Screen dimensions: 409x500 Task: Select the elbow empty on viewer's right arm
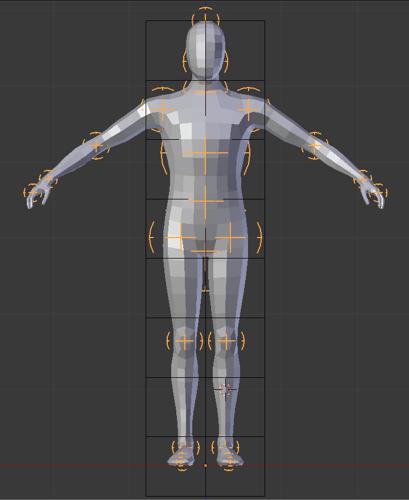pos(315,146)
